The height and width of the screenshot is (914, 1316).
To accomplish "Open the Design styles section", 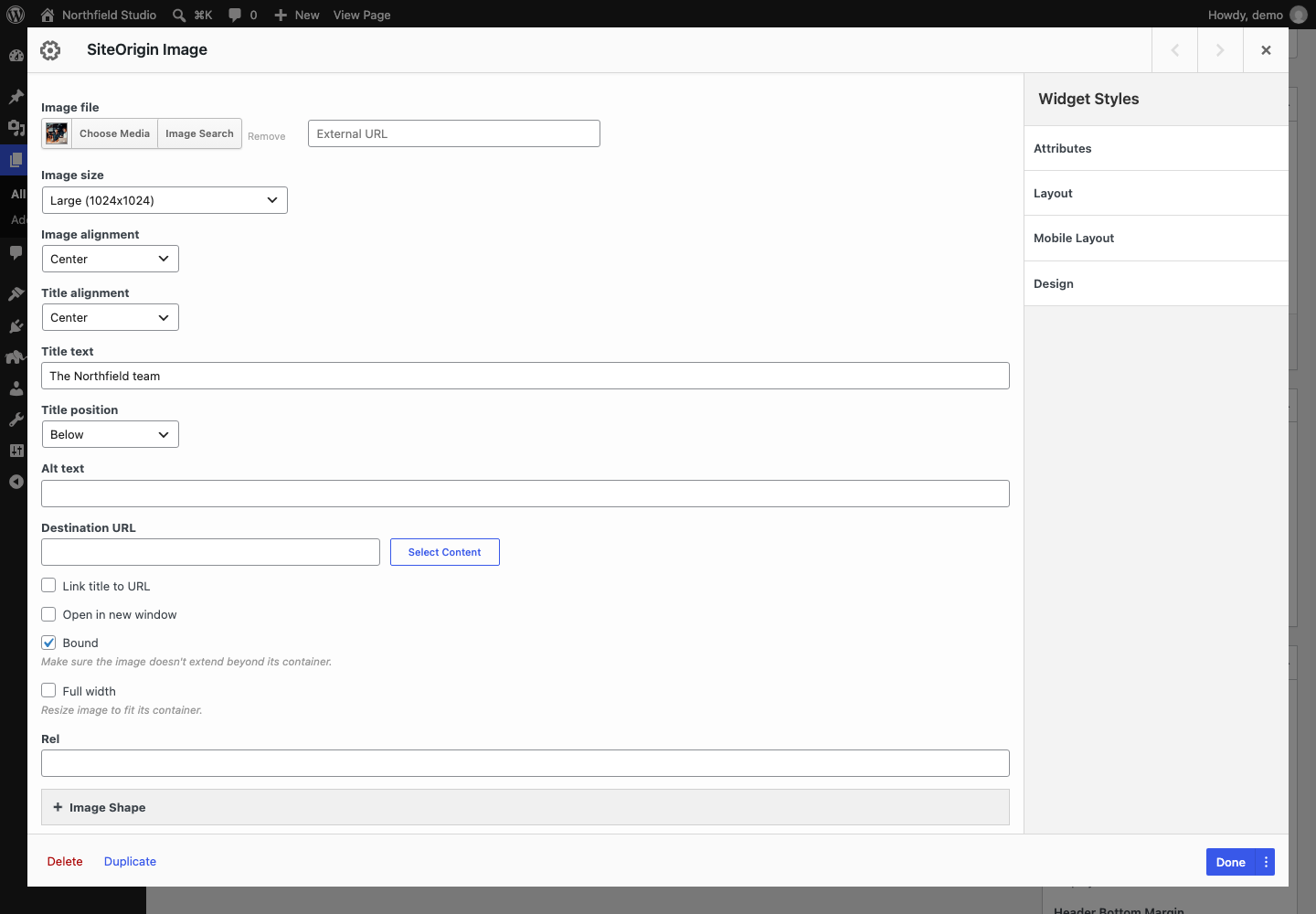I will click(1156, 283).
